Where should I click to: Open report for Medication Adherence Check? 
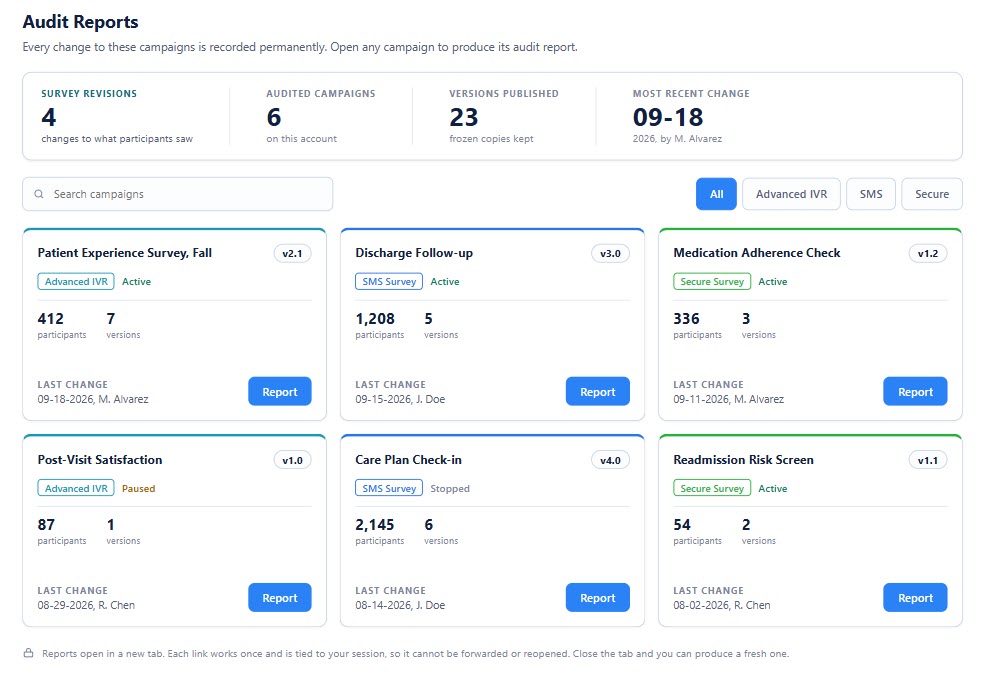pos(915,392)
